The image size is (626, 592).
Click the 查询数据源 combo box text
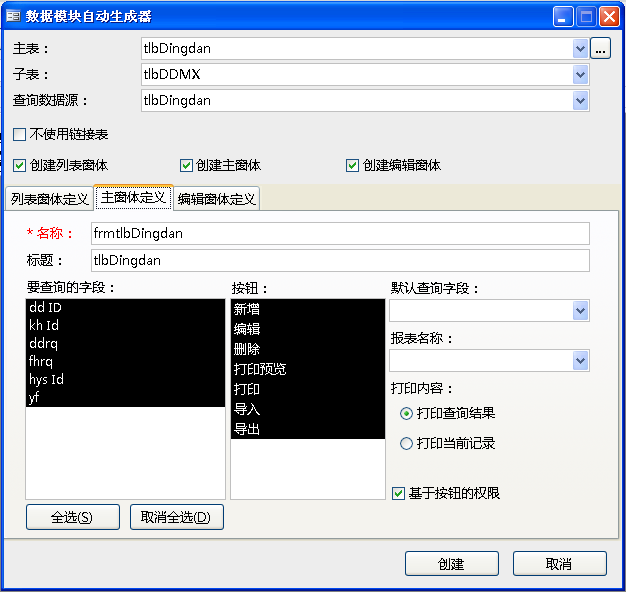coord(177,101)
